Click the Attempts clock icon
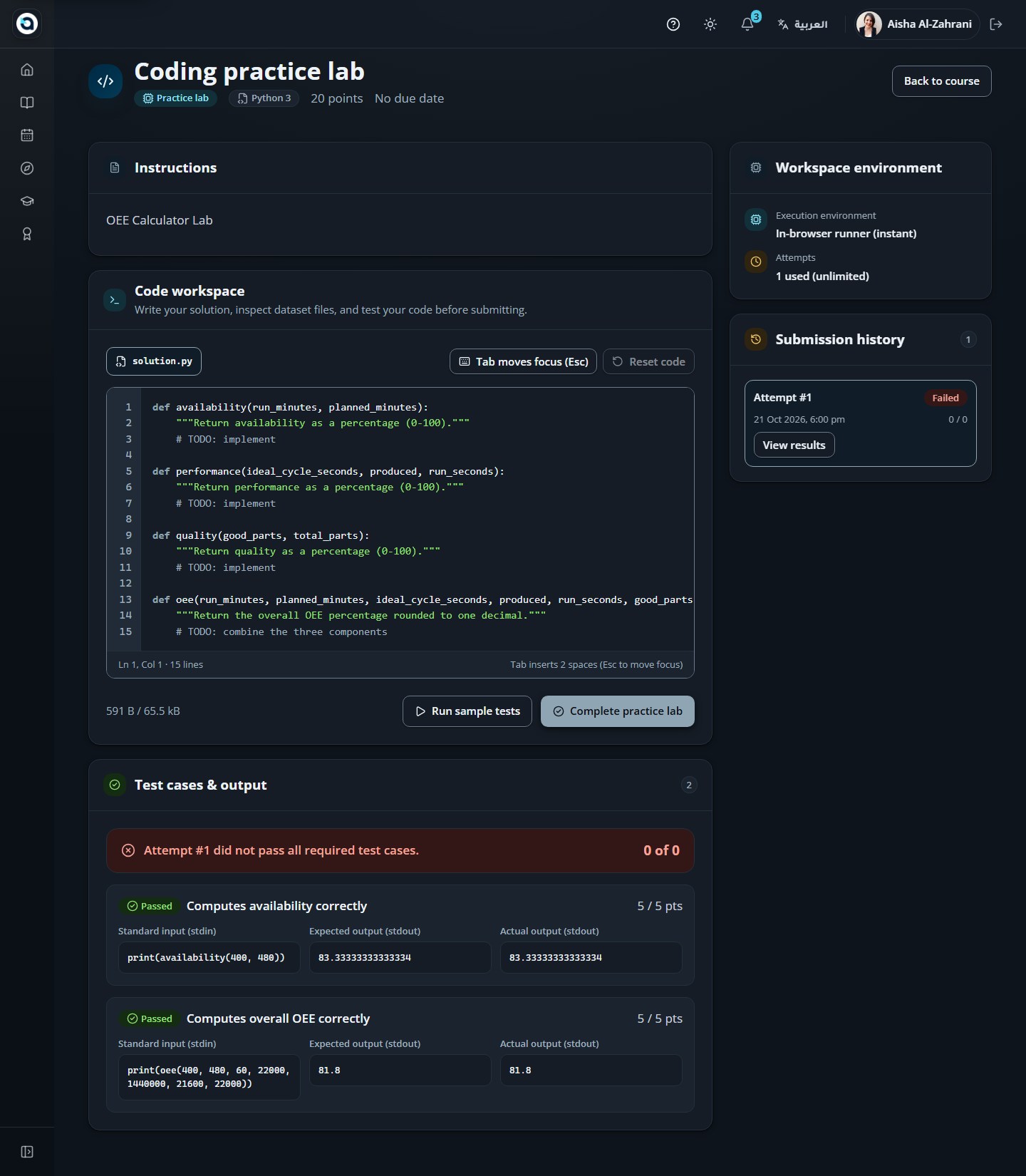Viewport: 1026px width, 1176px height. (x=756, y=262)
